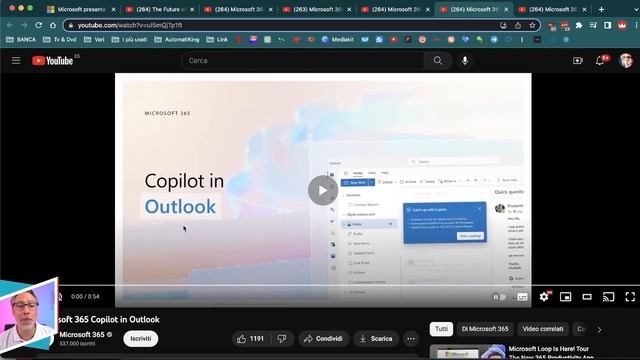Open the three-dot more actions menu
Screen dimensions: 640x360
click(x=411, y=339)
